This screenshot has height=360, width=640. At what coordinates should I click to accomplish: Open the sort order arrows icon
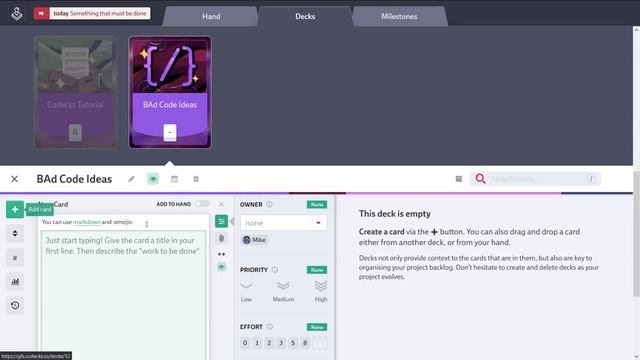[x=15, y=233]
